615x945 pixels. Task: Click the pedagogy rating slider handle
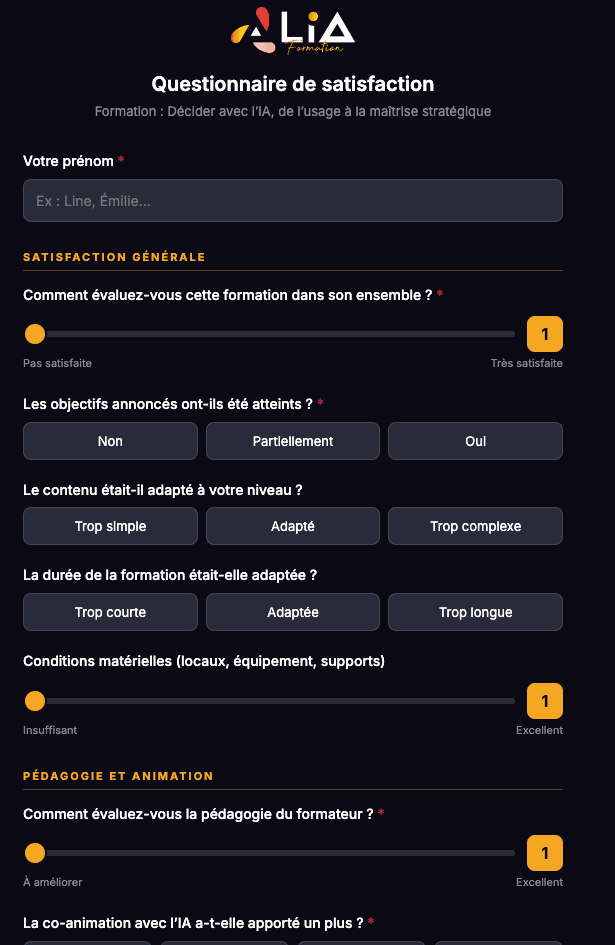[x=35, y=853]
